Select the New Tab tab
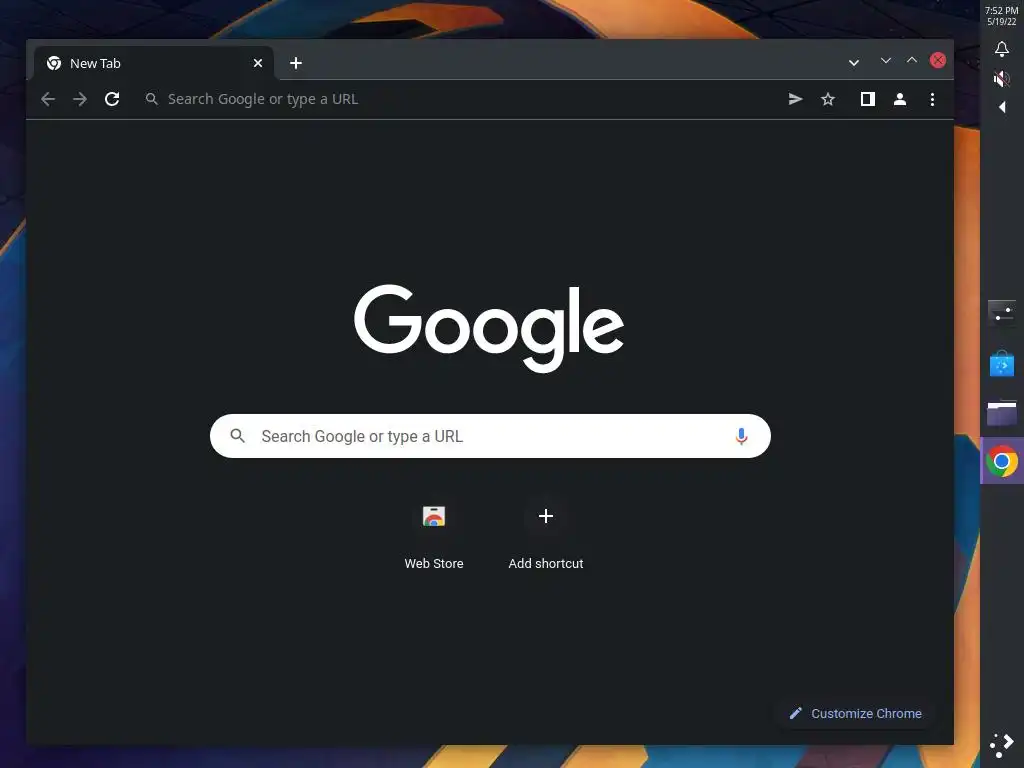Image resolution: width=1024 pixels, height=768 pixels. pyautogui.click(x=153, y=63)
